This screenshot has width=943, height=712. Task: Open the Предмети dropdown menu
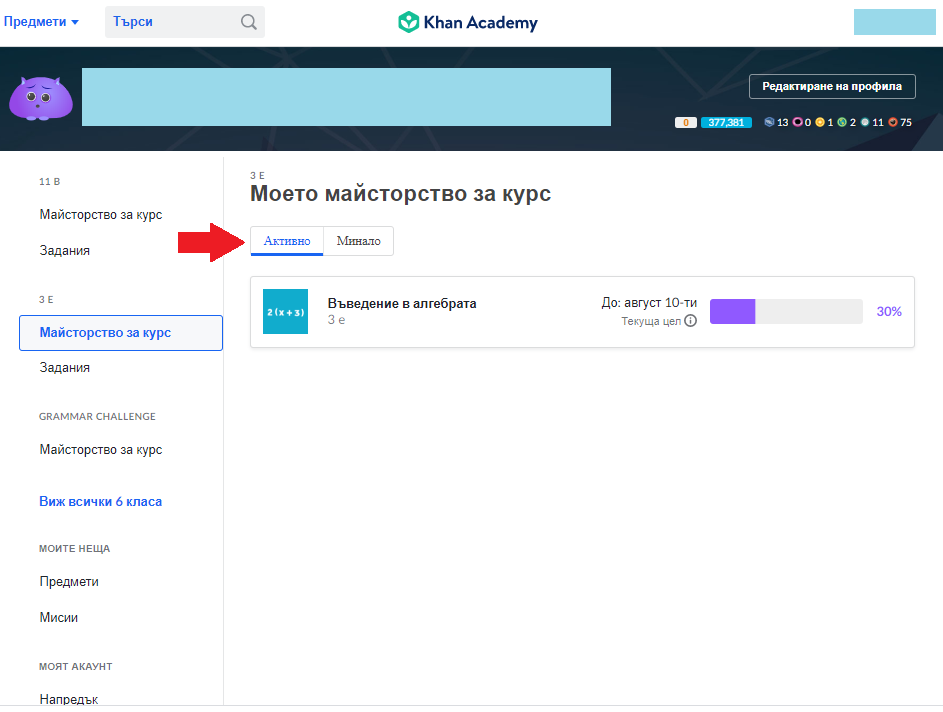41,22
